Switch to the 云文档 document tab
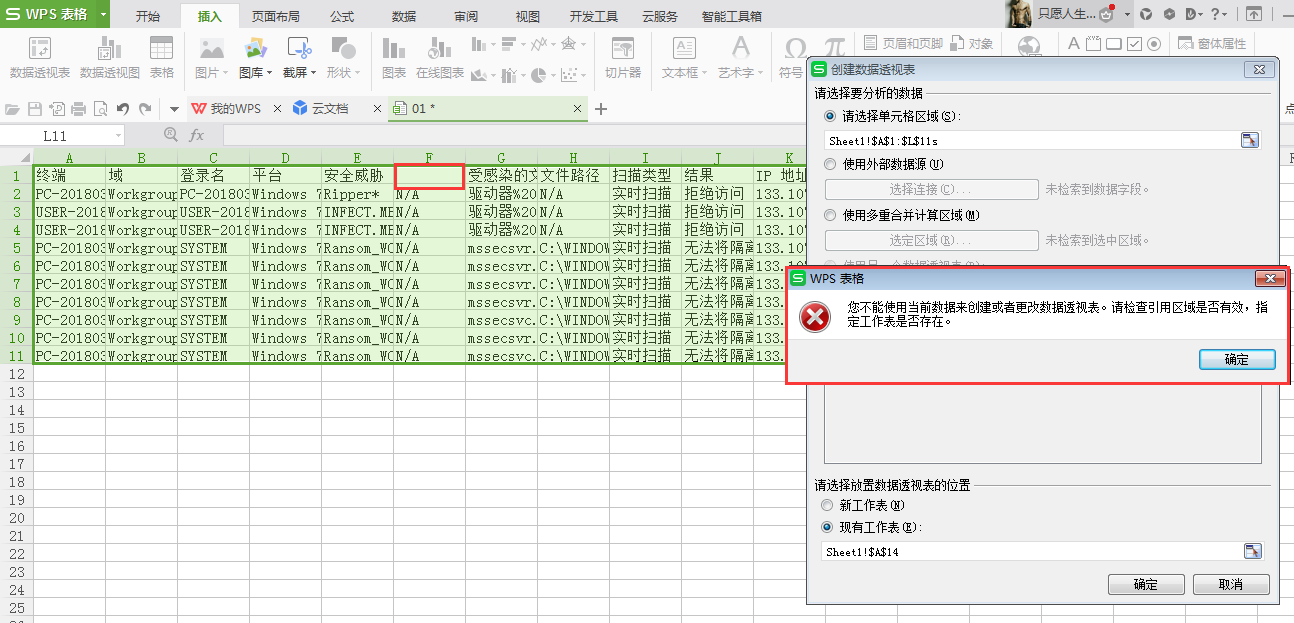This screenshot has height=623, width=1294. coord(330,108)
